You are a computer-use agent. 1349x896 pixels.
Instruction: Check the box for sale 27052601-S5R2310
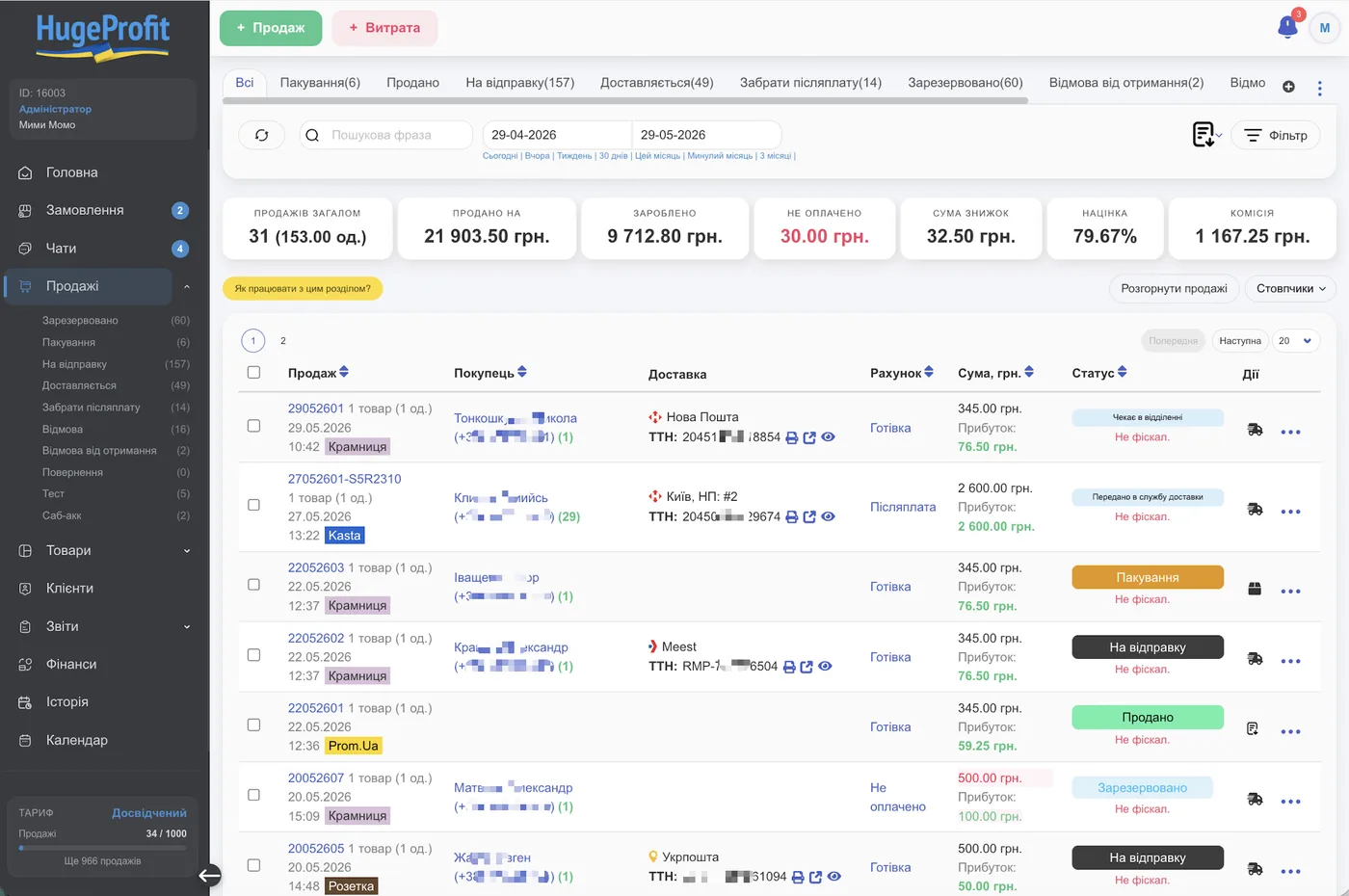pos(253,505)
